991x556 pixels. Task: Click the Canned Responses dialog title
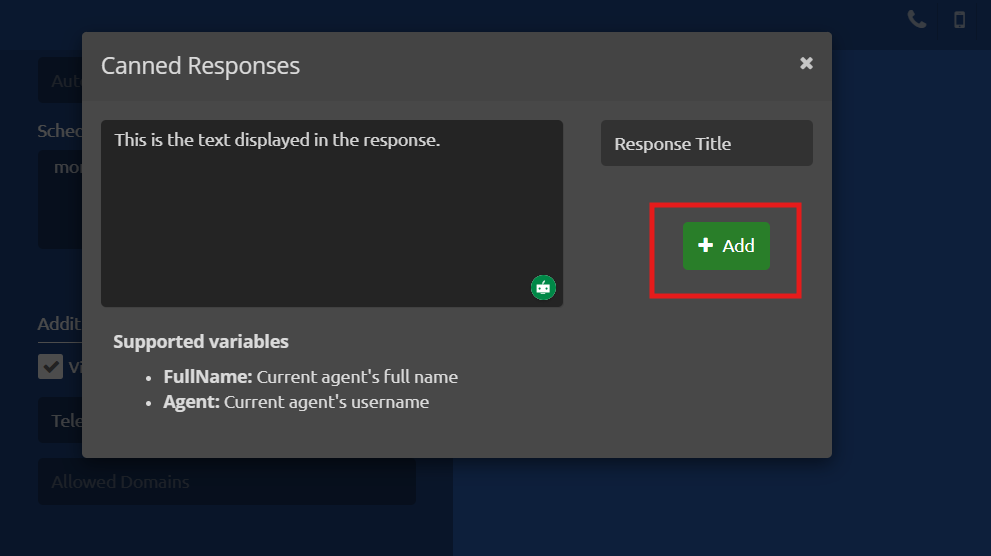(201, 66)
